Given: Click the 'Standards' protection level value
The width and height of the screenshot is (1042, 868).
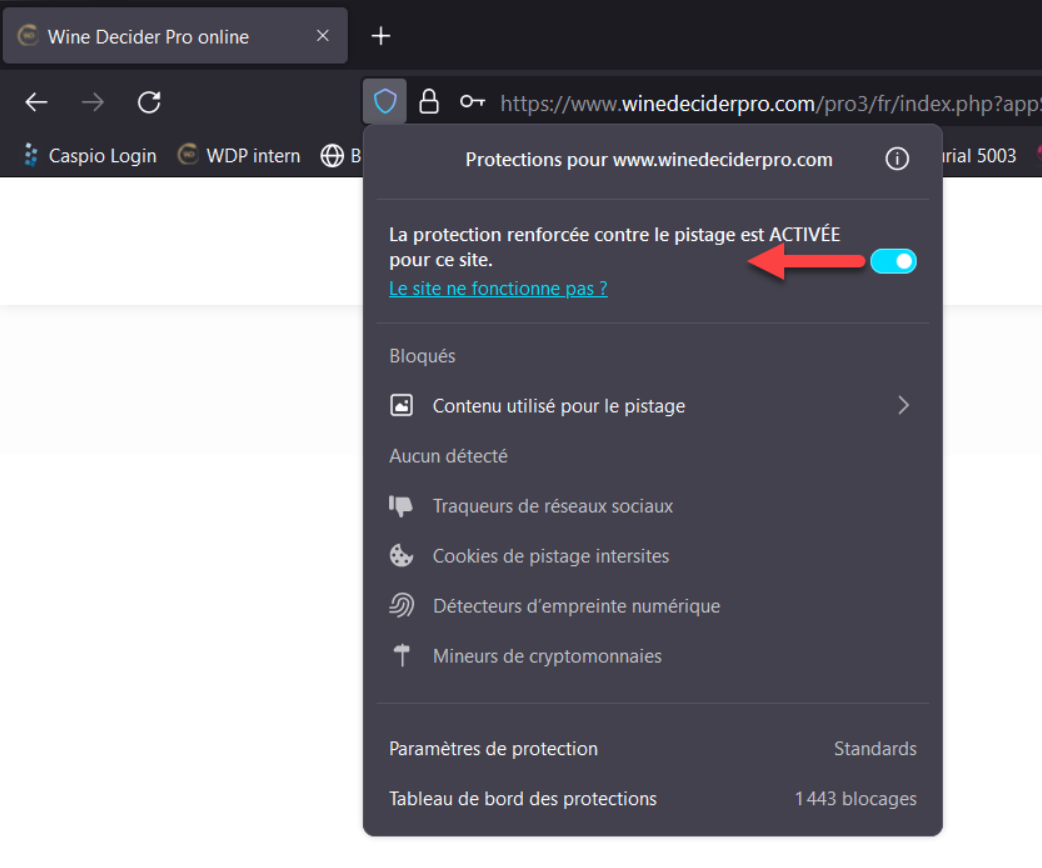Looking at the screenshot, I should point(875,748).
